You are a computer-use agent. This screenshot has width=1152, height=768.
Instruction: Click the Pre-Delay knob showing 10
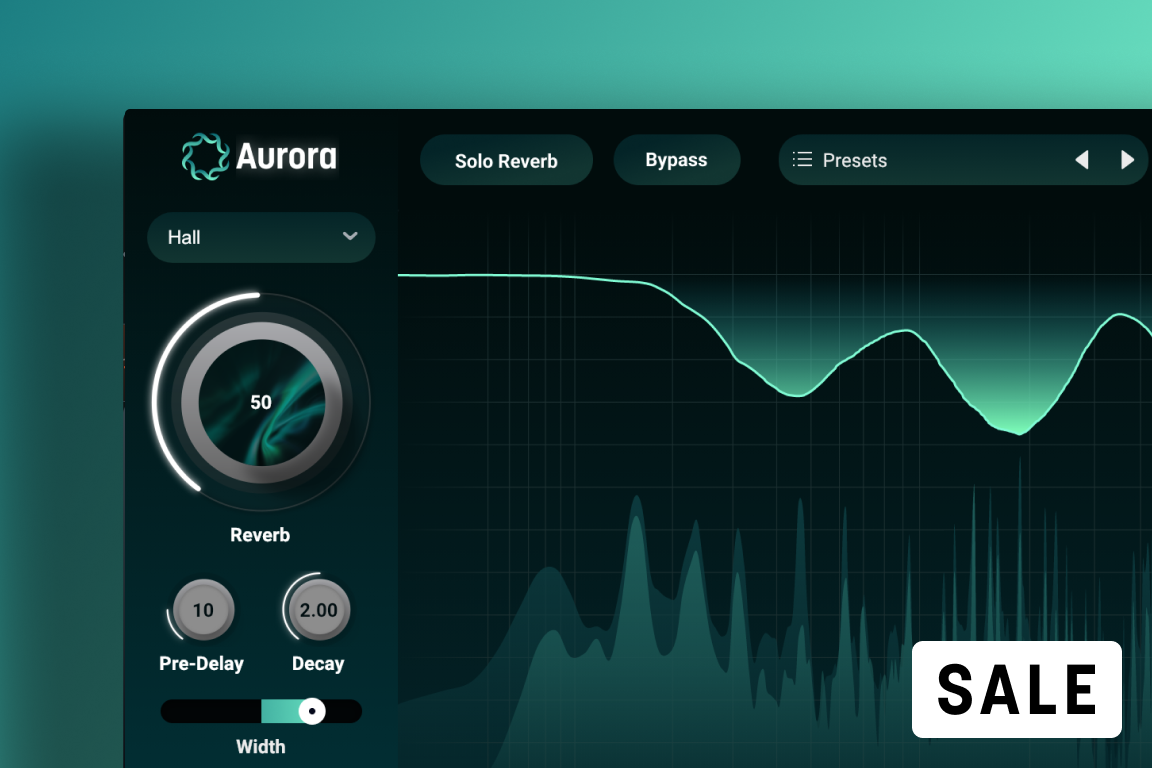(203, 610)
